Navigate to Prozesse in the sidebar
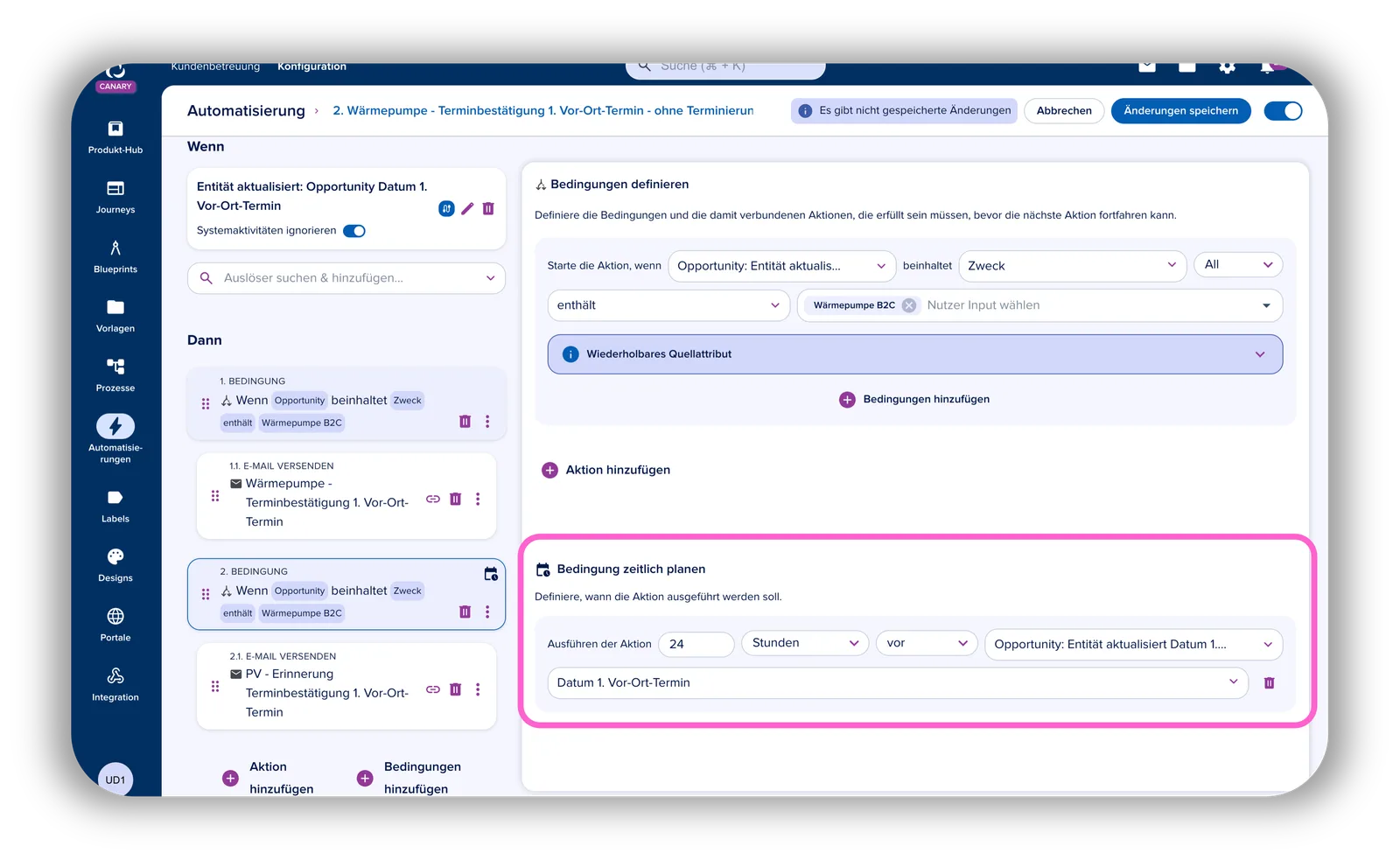Screen dimensions: 1400x860 tap(115, 375)
